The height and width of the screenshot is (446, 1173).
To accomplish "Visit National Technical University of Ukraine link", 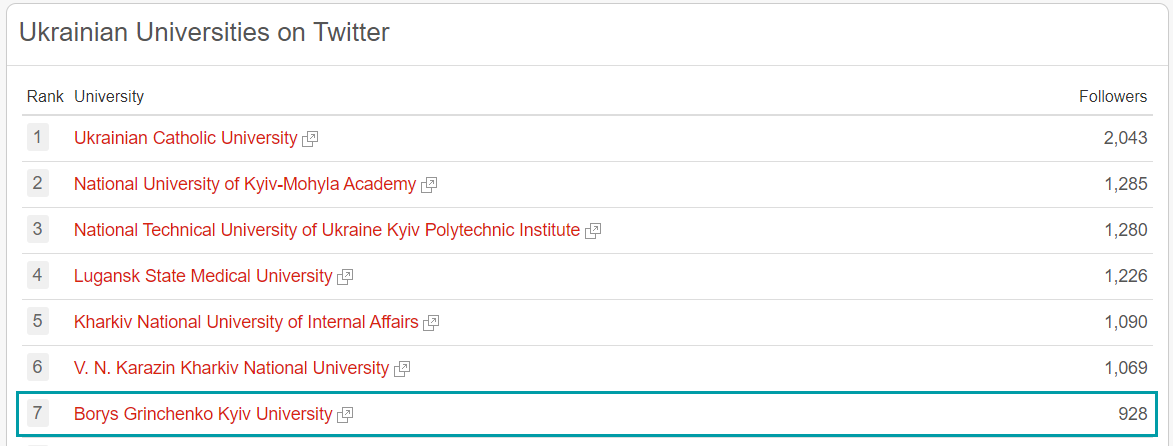I will tap(326, 230).
